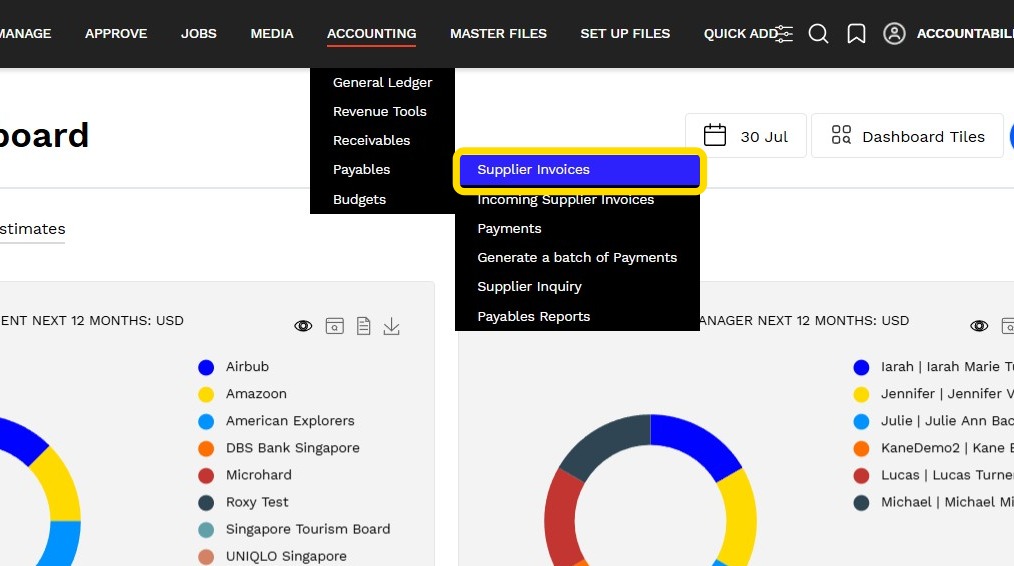This screenshot has height=566, width=1014.
Task: Click the Dashboard Tiles button
Action: (x=907, y=135)
